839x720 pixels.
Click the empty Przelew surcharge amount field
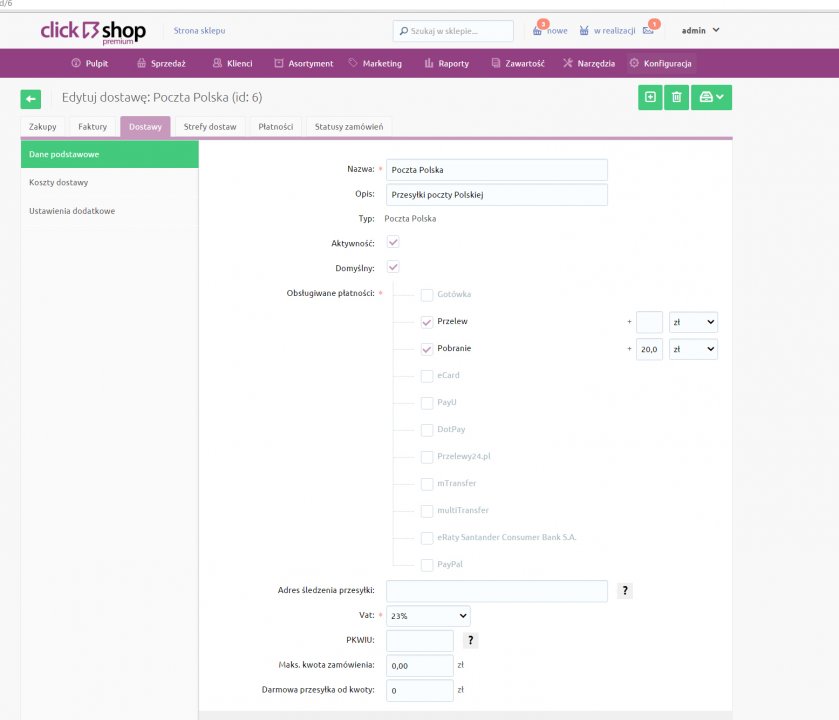(649, 322)
